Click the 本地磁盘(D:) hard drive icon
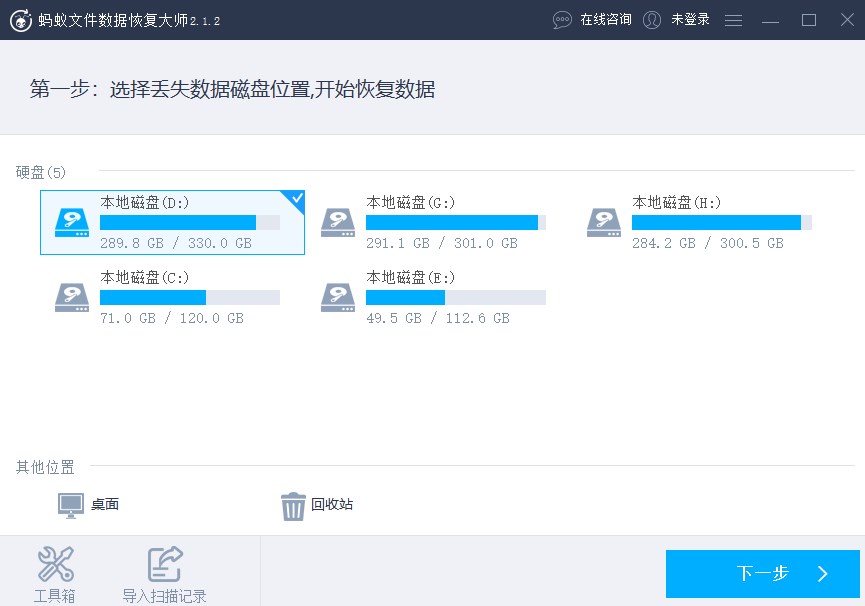 [x=70, y=222]
